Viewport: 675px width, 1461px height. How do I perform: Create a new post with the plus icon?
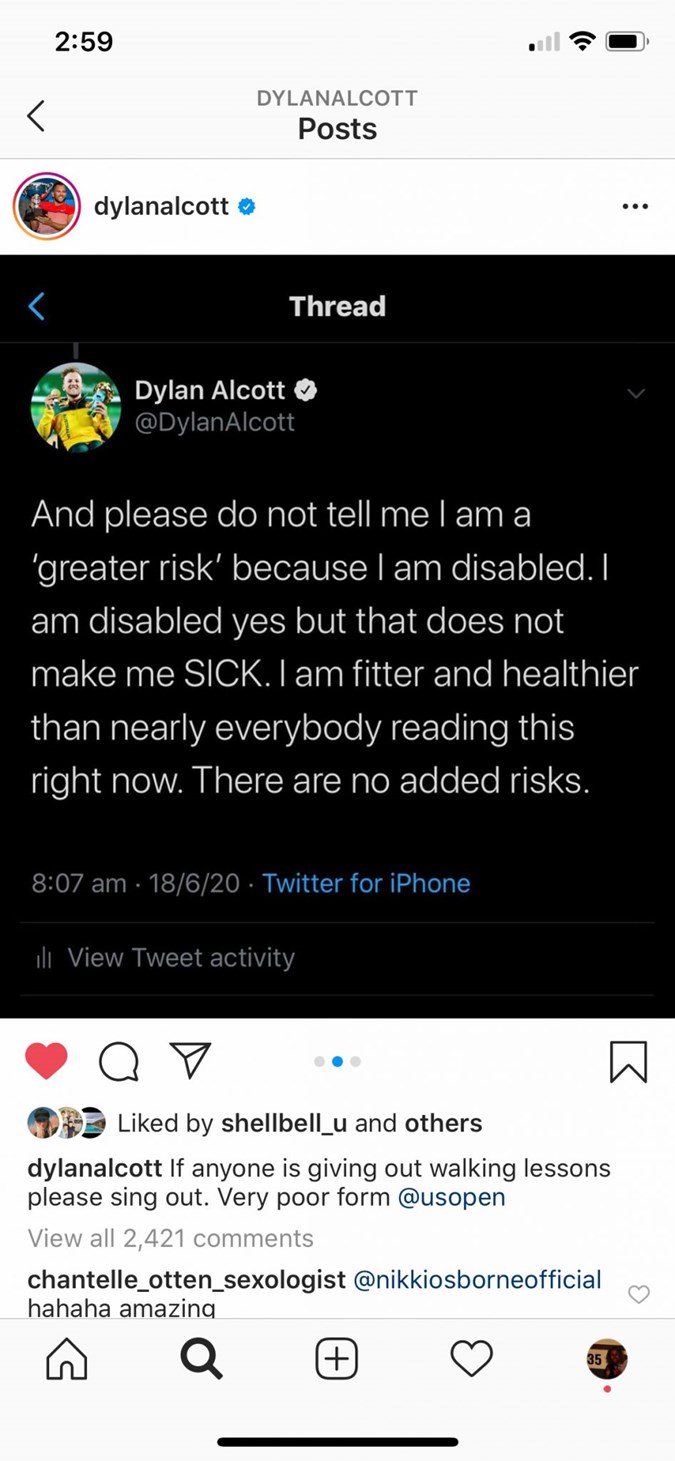(x=337, y=1359)
